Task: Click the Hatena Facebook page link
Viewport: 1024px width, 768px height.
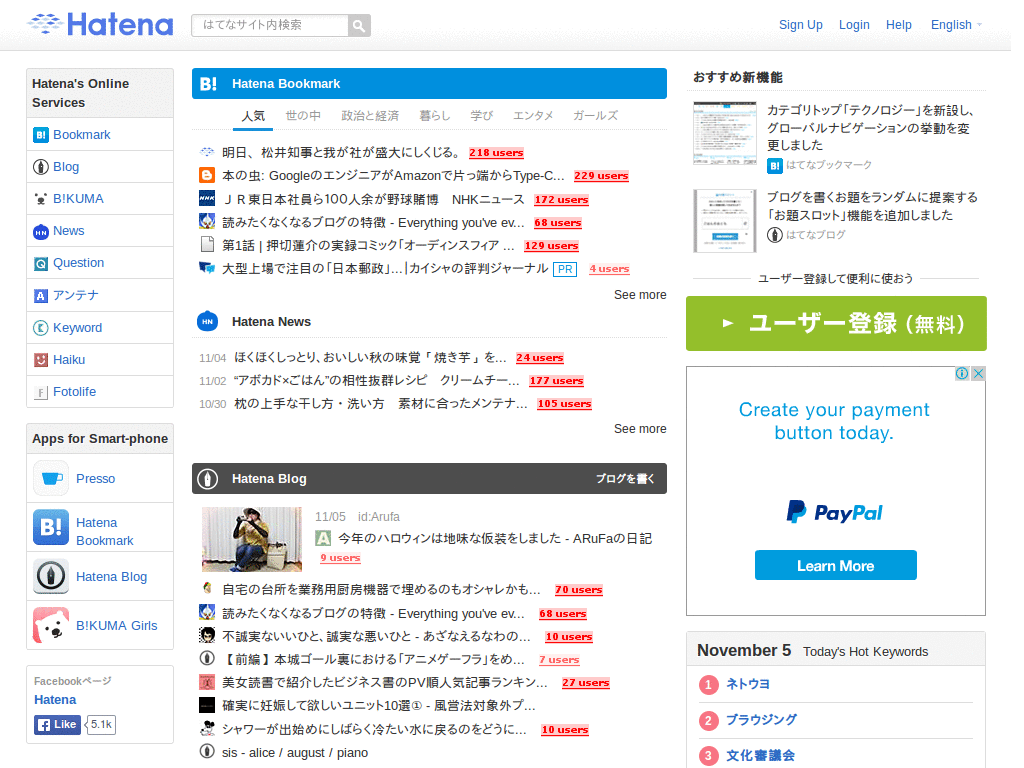Action: (55, 699)
